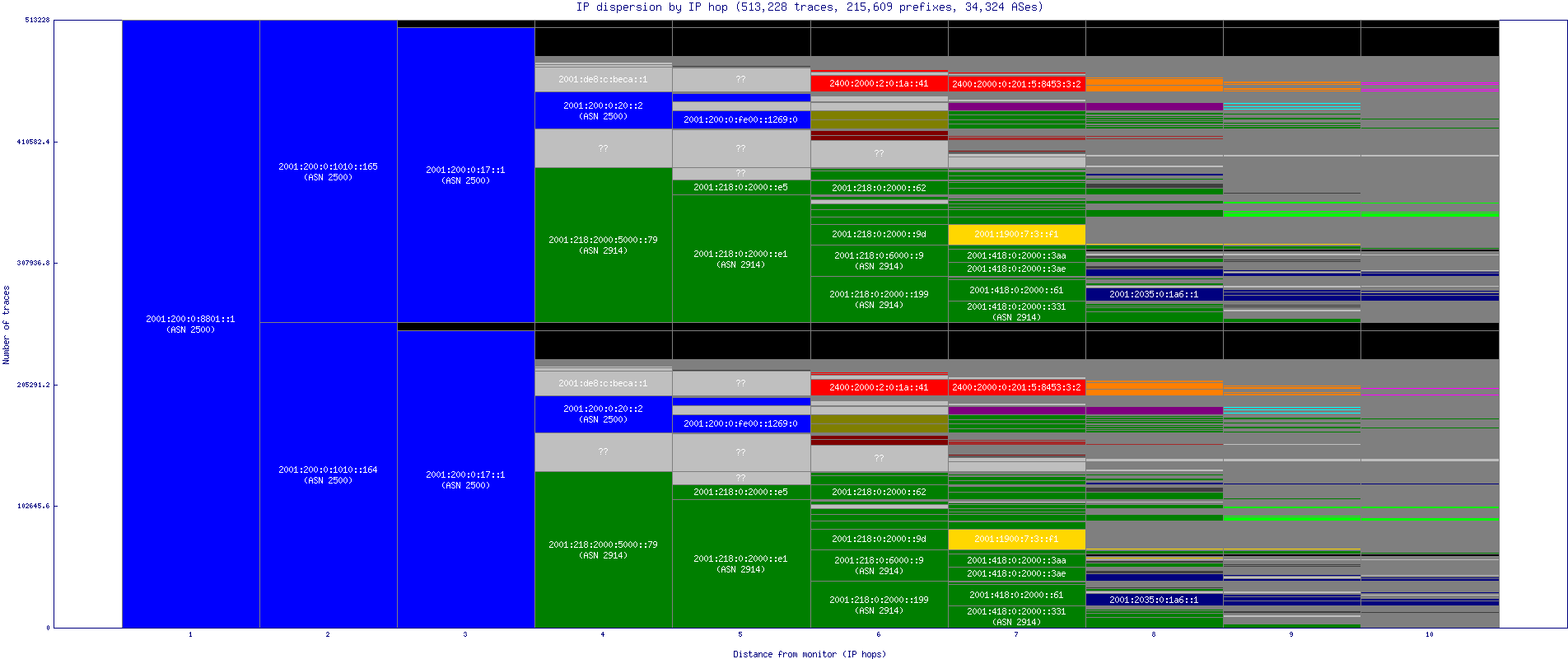Click hop number 5 on the x-axis

tap(740, 634)
